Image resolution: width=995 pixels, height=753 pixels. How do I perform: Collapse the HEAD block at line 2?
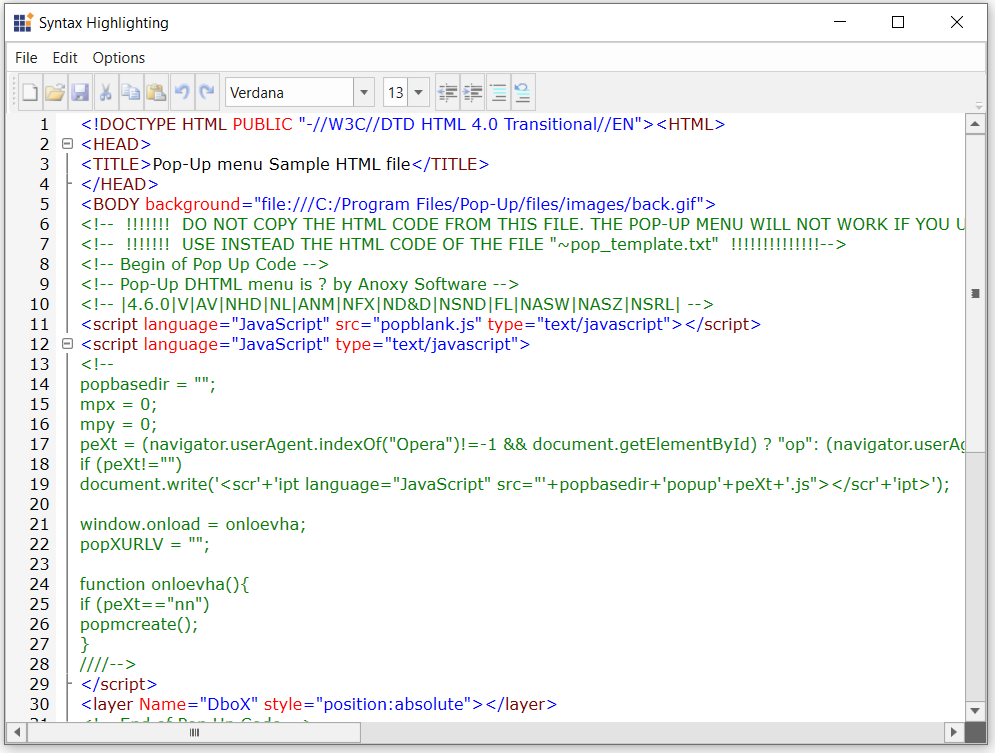pyautogui.click(x=67, y=144)
